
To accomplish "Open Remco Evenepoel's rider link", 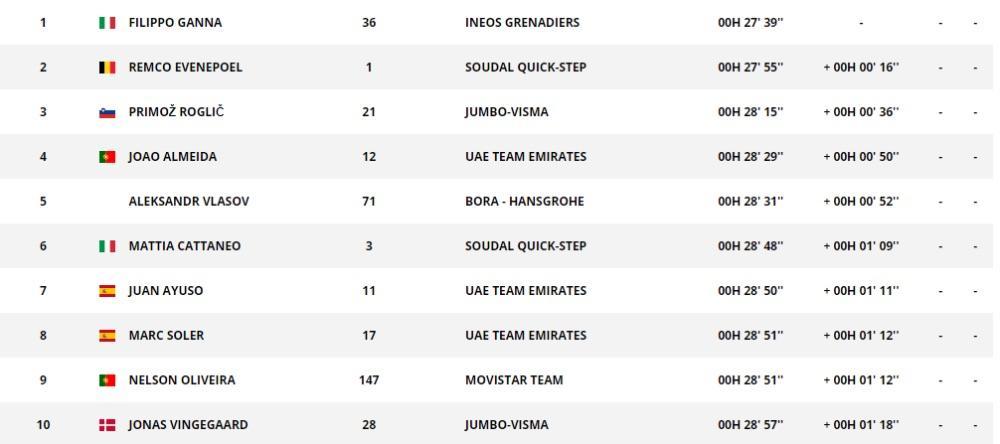I will click(186, 68).
